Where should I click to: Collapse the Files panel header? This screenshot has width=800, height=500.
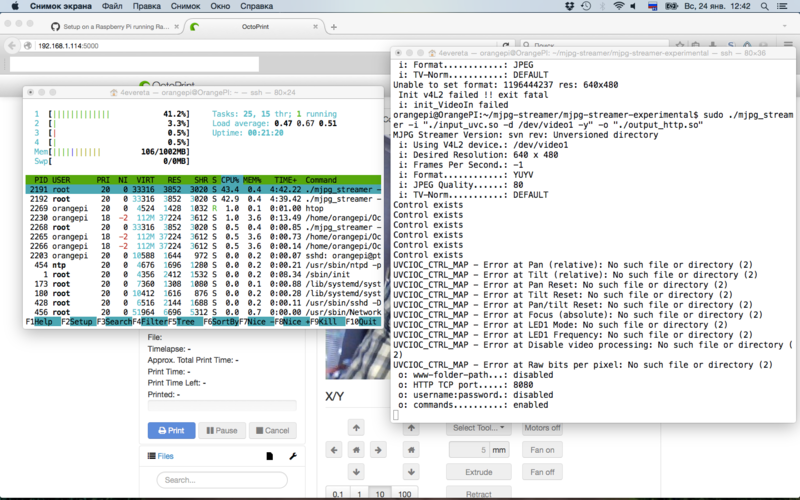pyautogui.click(x=166, y=456)
